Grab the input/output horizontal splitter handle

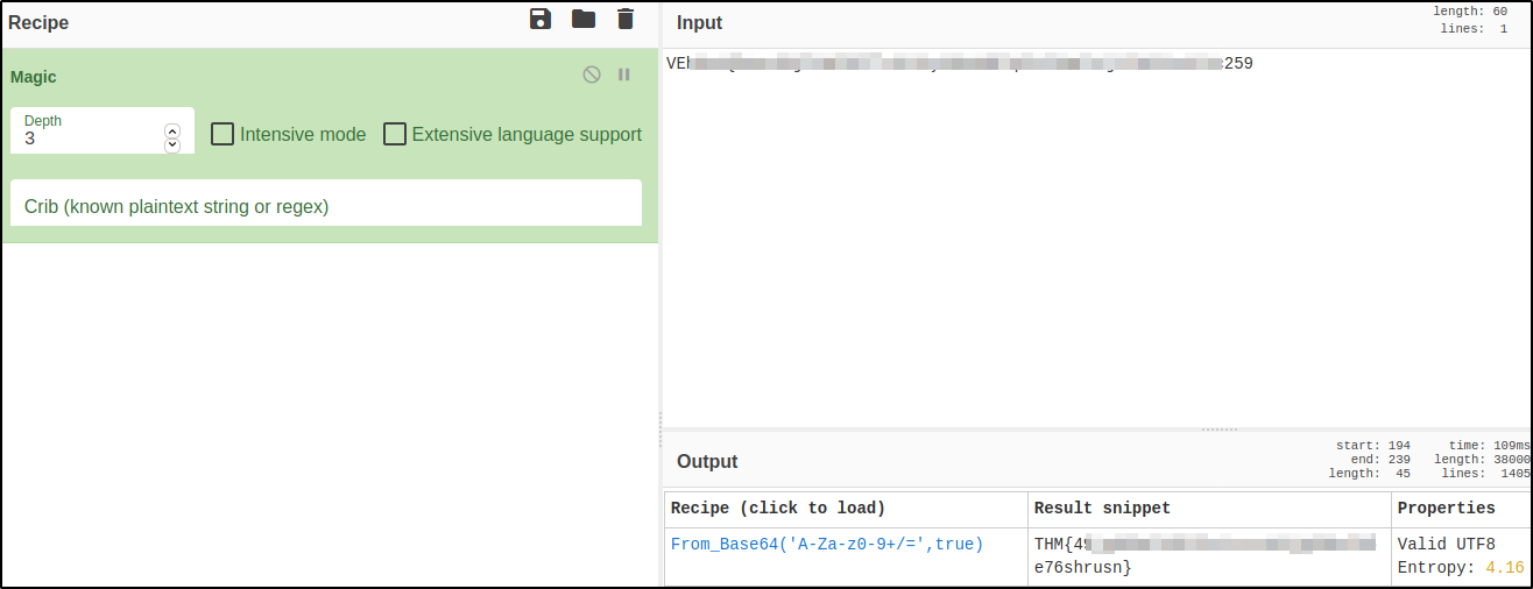(1219, 429)
